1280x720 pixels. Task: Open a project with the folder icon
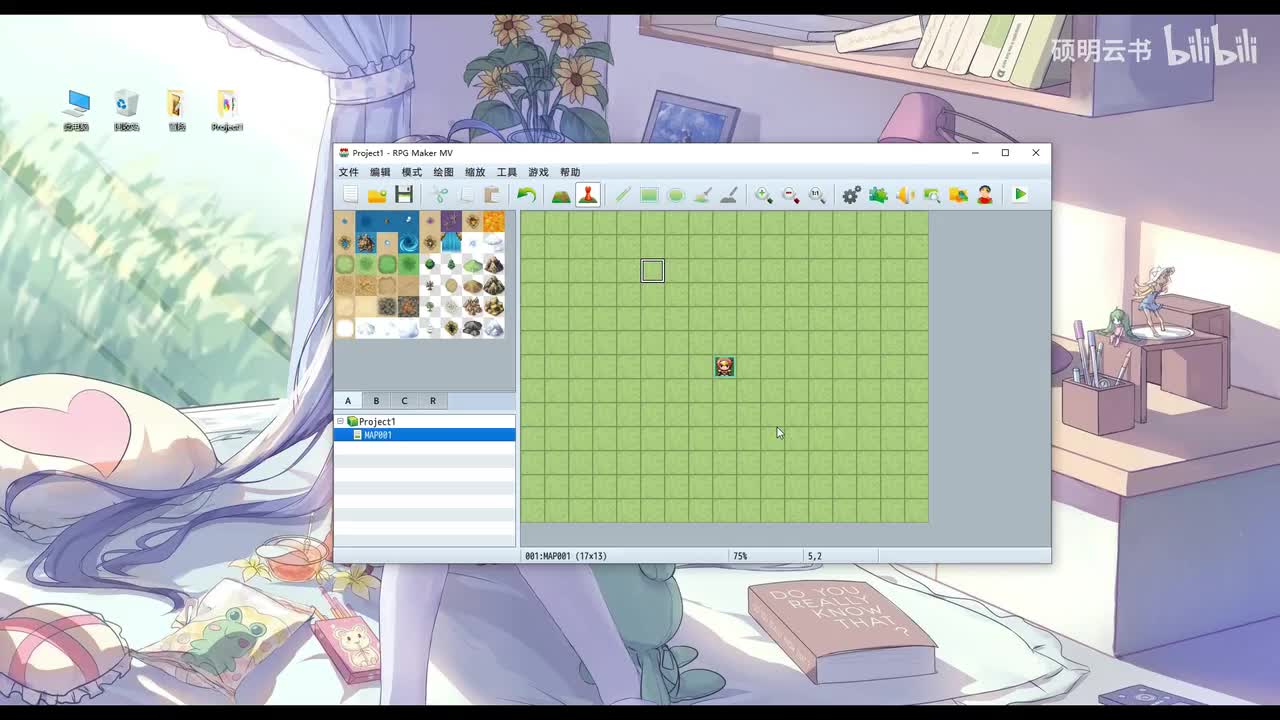click(x=377, y=195)
